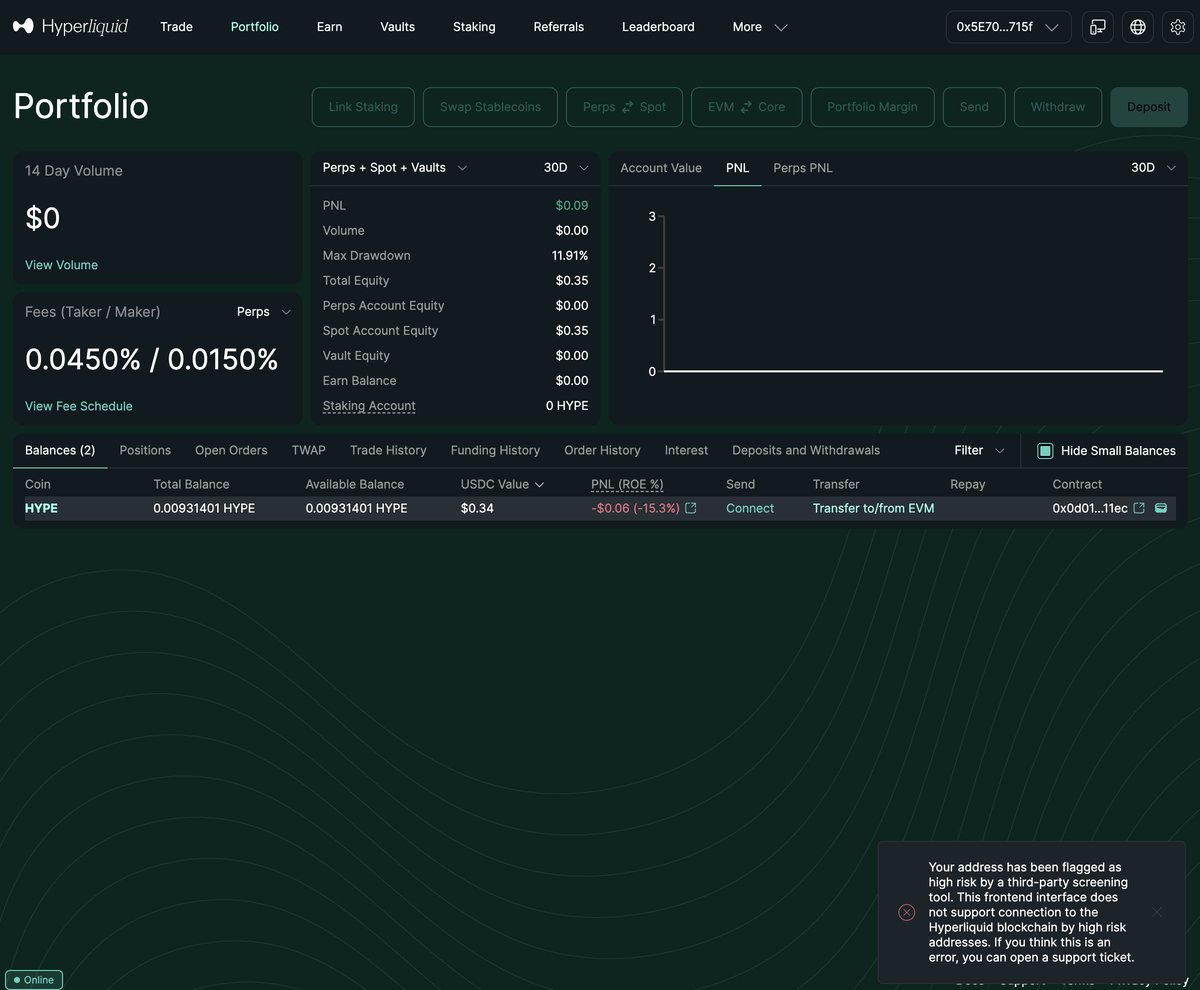
Task: Click the -$0.06 (-15.3%) PNL value
Action: (635, 508)
